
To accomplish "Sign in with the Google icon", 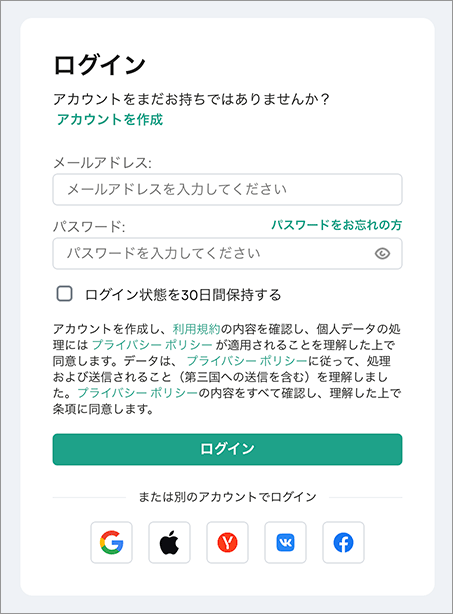I will tap(112, 542).
